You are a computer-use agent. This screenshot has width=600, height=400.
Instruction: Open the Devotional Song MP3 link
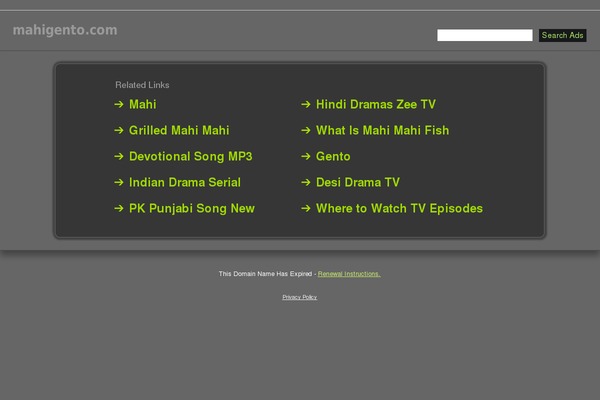(x=191, y=156)
